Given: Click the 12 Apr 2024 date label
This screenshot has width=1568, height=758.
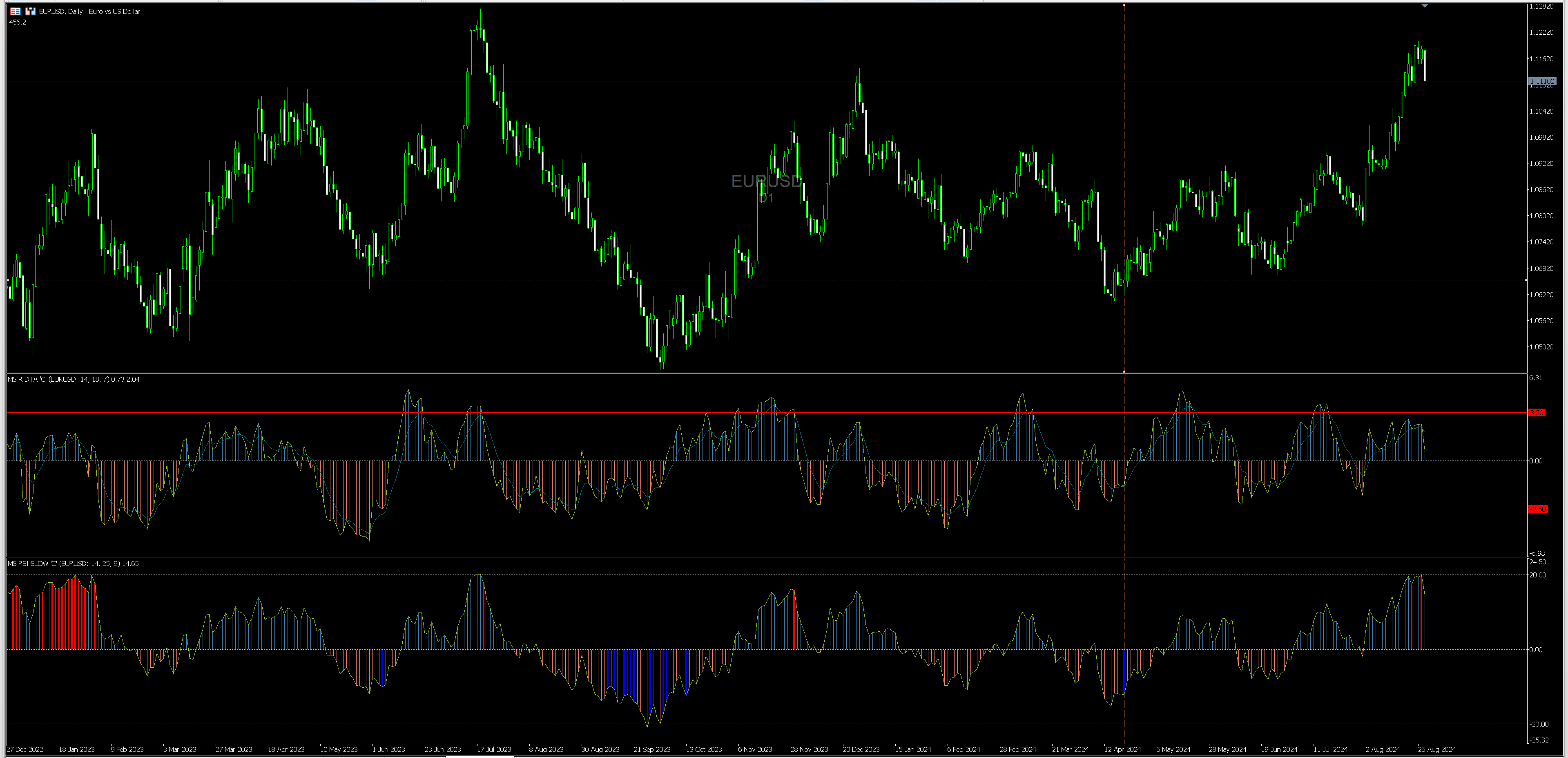Looking at the screenshot, I should pyautogui.click(x=1122, y=749).
